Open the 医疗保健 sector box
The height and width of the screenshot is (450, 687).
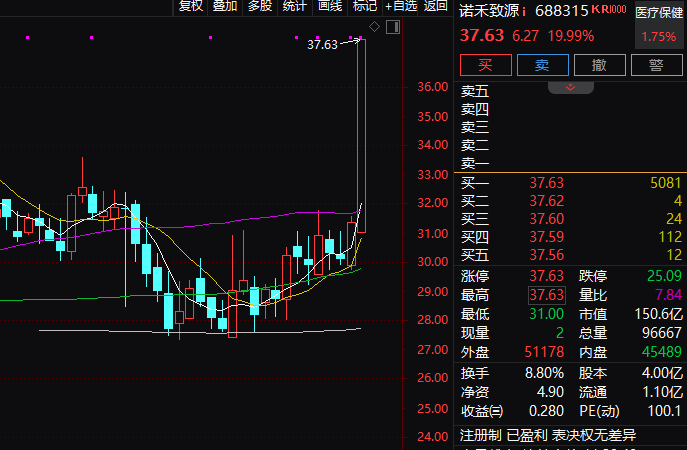click(659, 24)
